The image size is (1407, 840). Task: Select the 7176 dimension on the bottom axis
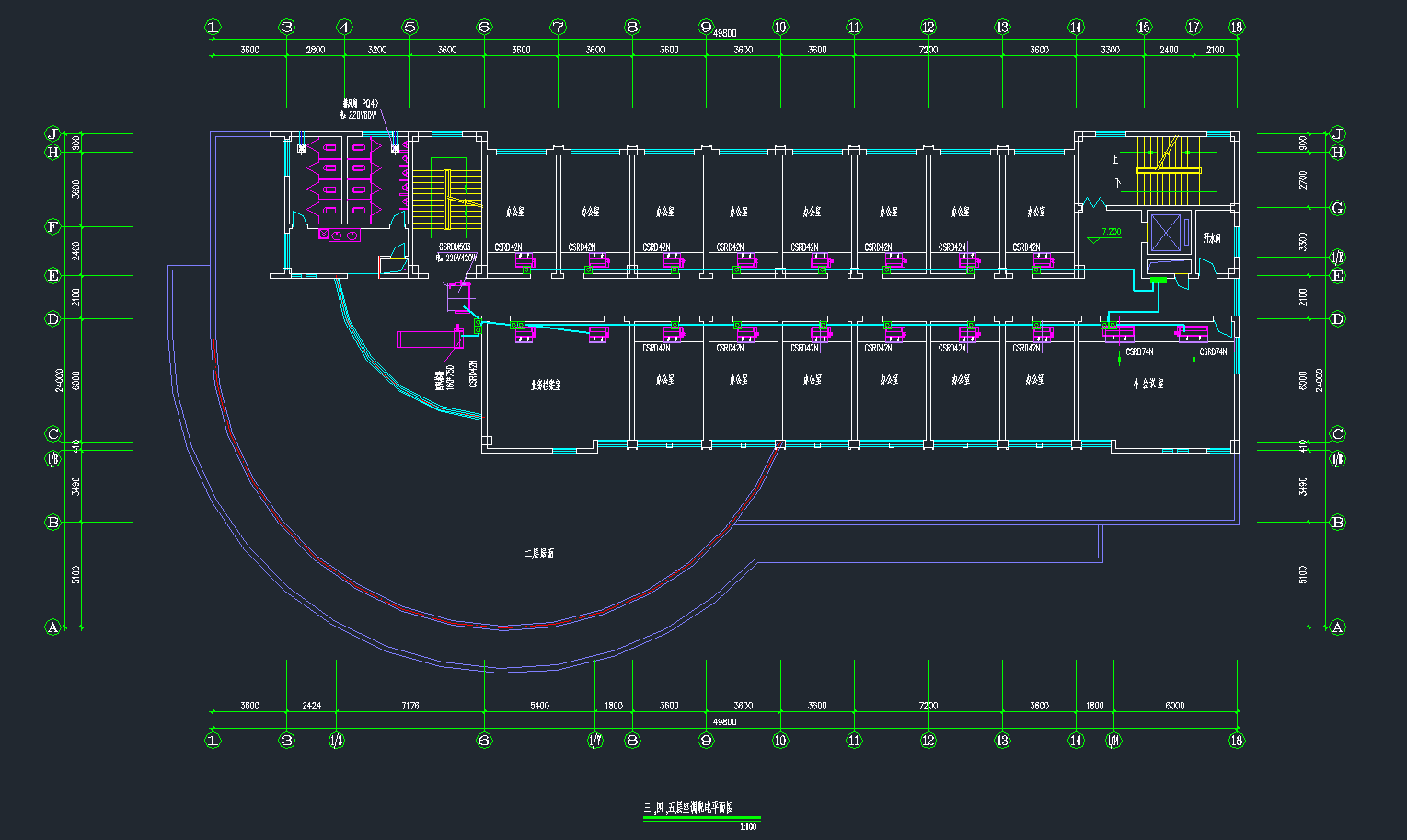tap(409, 706)
